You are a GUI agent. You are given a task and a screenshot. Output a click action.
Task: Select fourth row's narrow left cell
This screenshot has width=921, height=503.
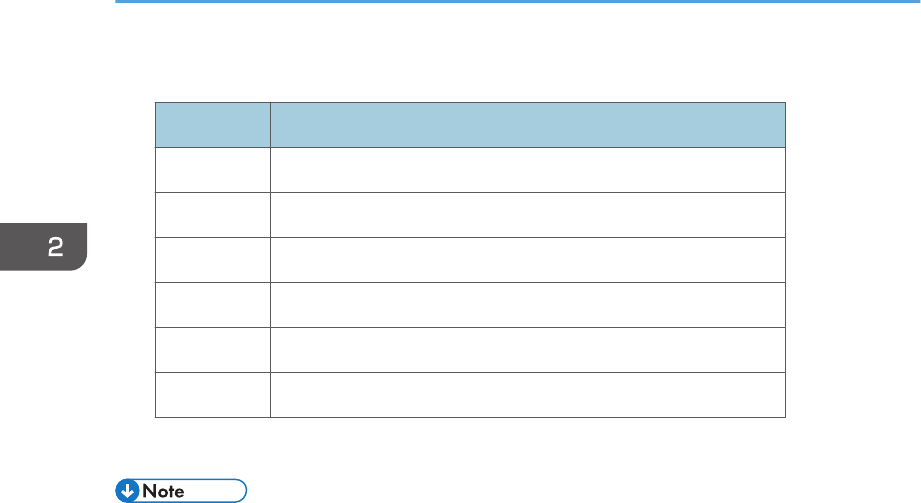212,304
